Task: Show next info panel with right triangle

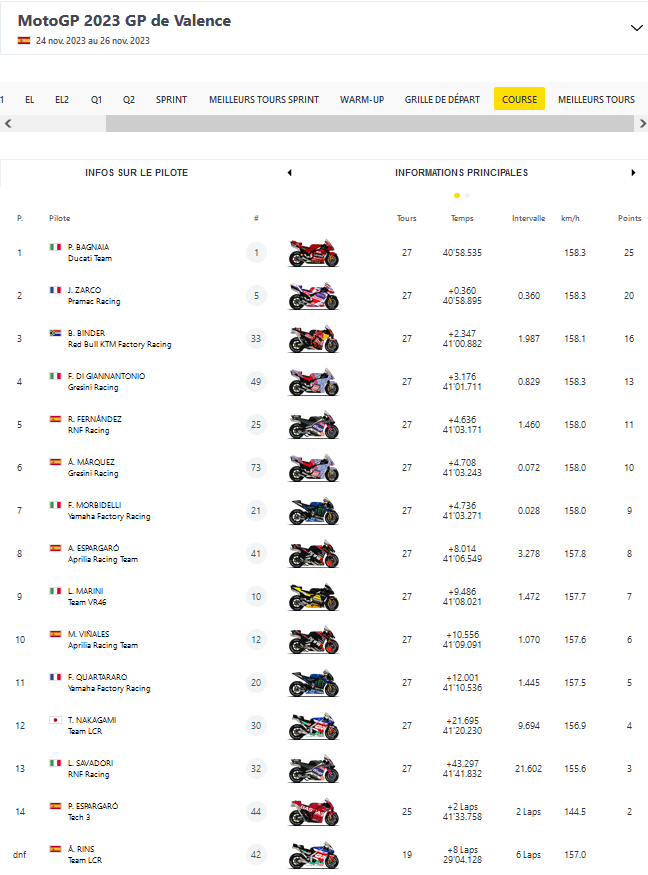Action: coord(633,173)
